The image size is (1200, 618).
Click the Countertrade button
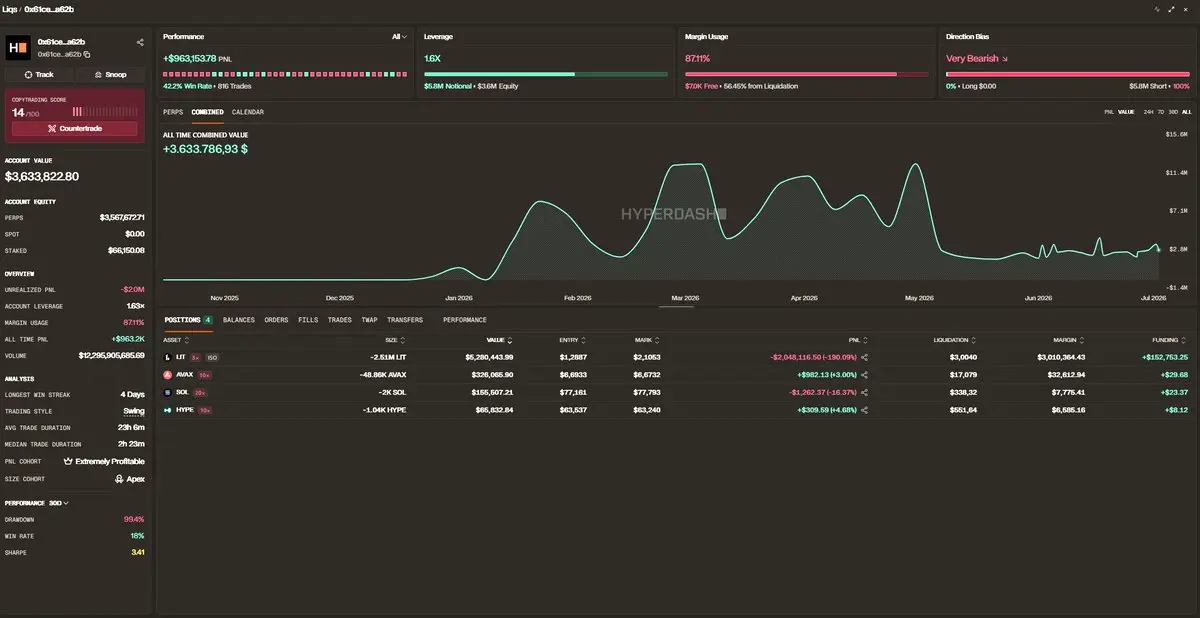coord(75,129)
